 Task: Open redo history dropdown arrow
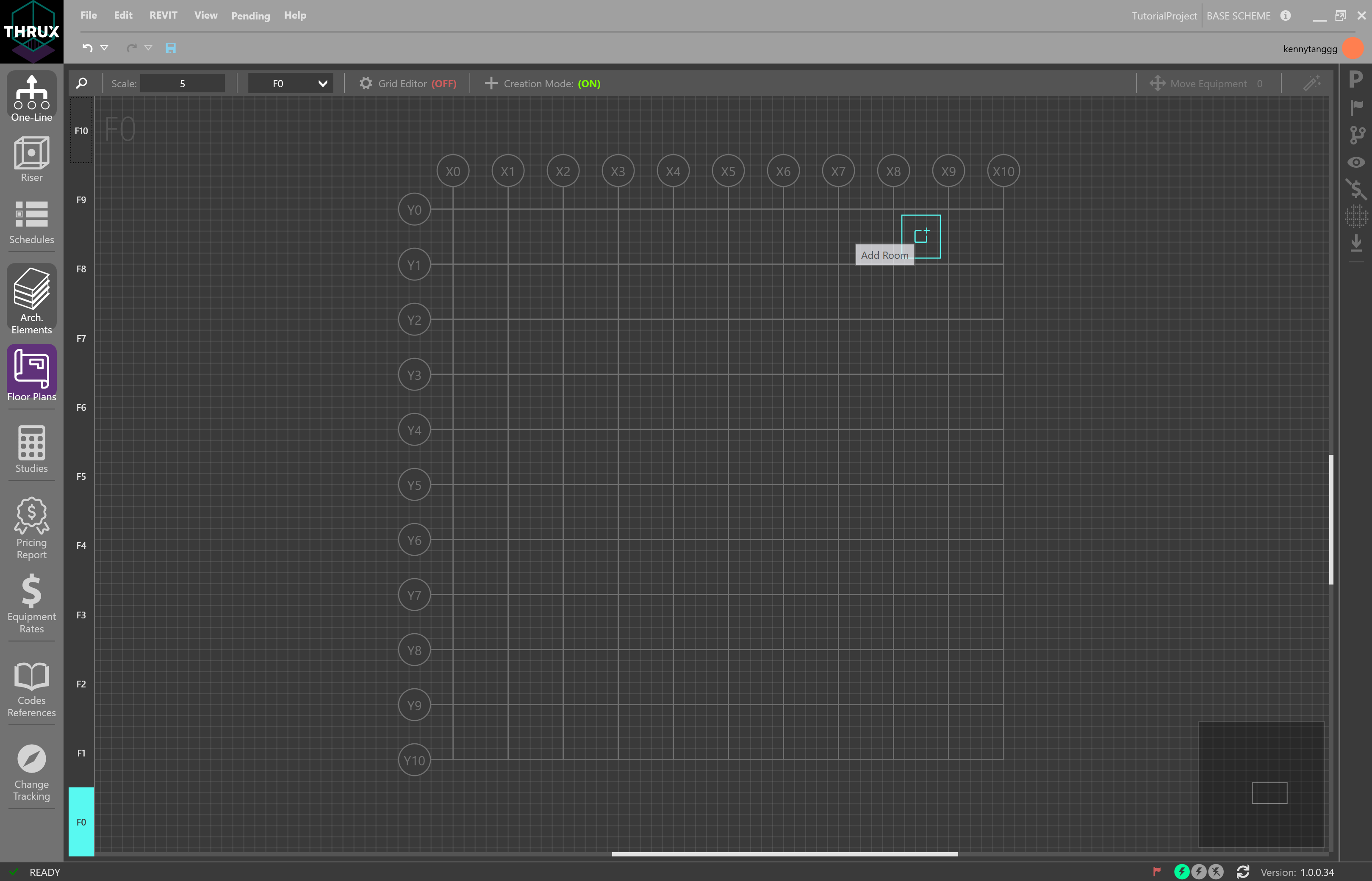coord(148,48)
